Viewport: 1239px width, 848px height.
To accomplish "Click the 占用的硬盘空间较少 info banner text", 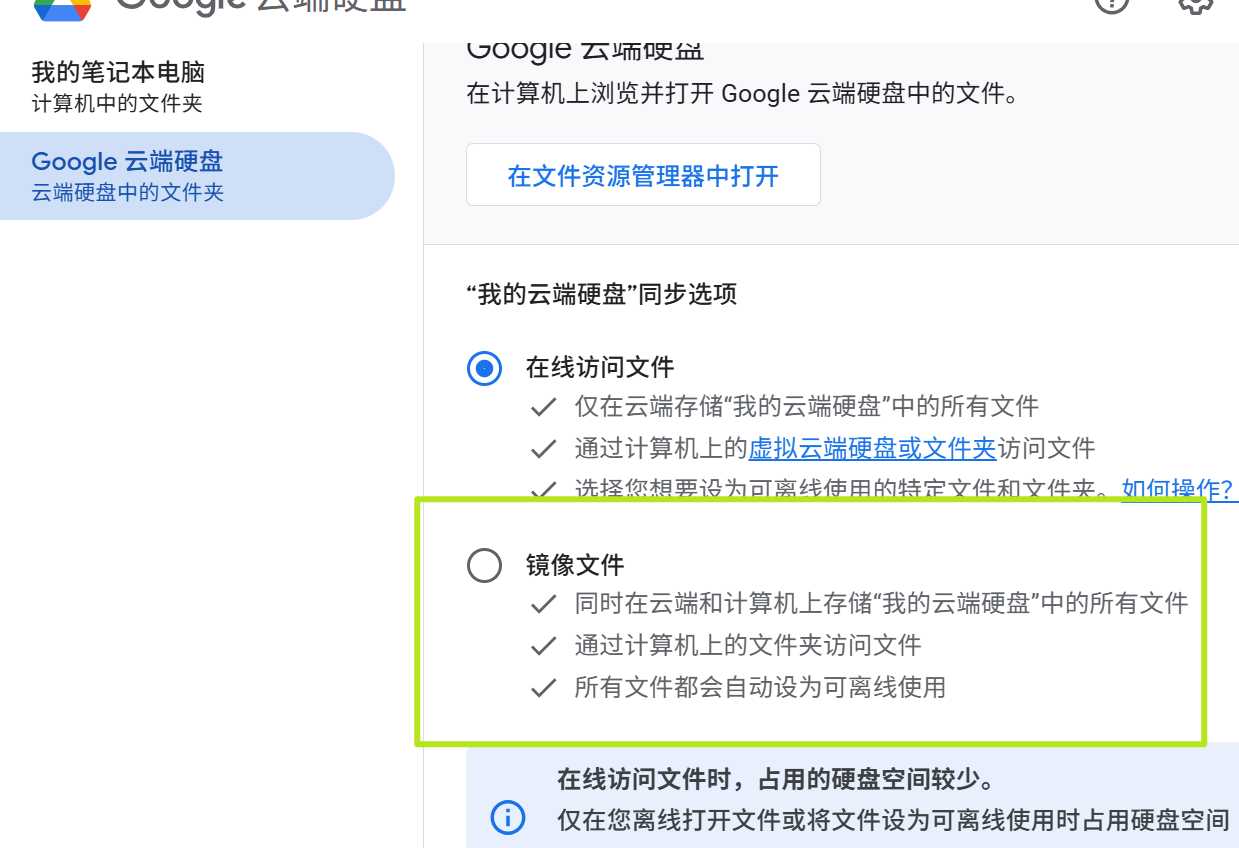I will pyautogui.click(x=774, y=779).
